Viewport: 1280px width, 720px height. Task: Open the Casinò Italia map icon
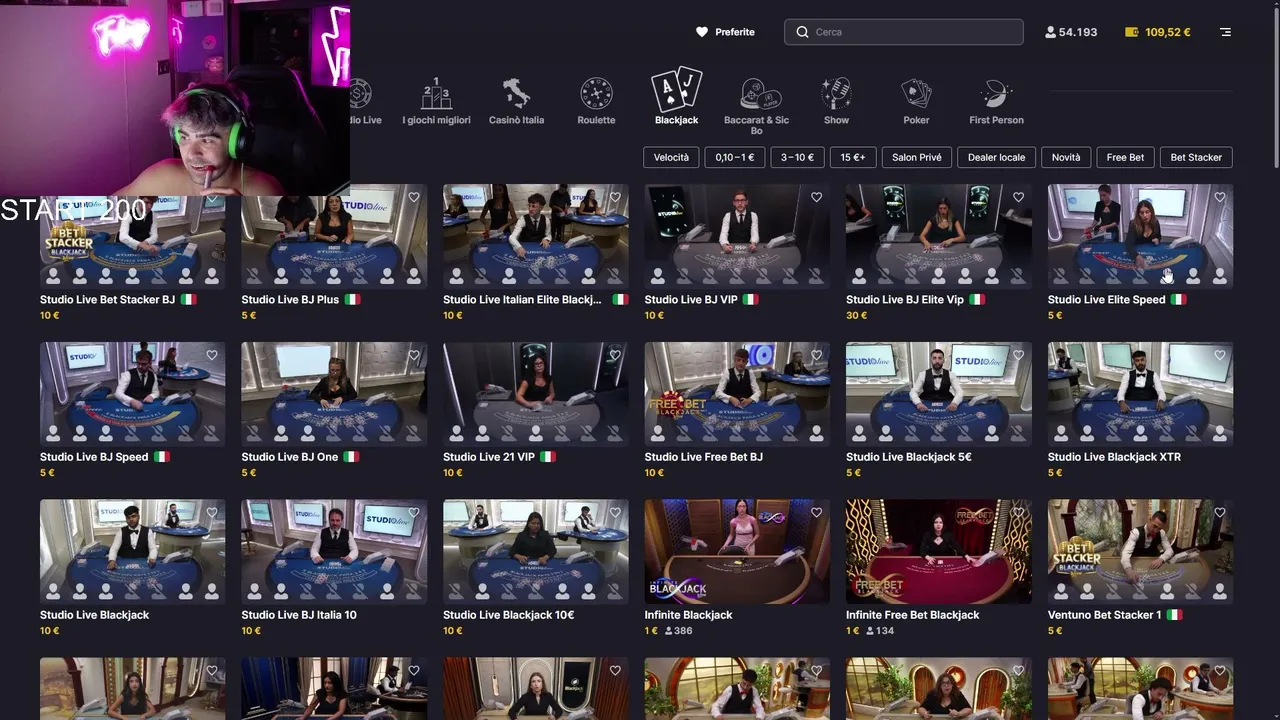[x=516, y=94]
